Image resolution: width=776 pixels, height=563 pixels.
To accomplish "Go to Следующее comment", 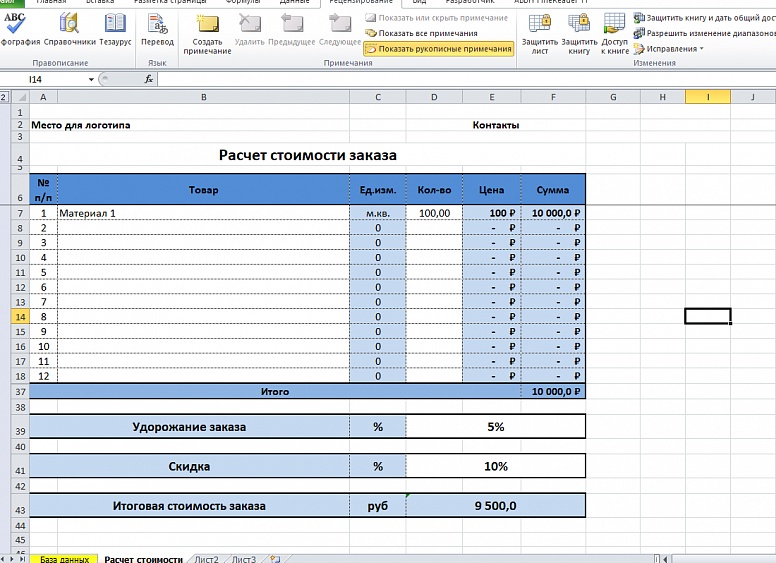I will [x=340, y=30].
